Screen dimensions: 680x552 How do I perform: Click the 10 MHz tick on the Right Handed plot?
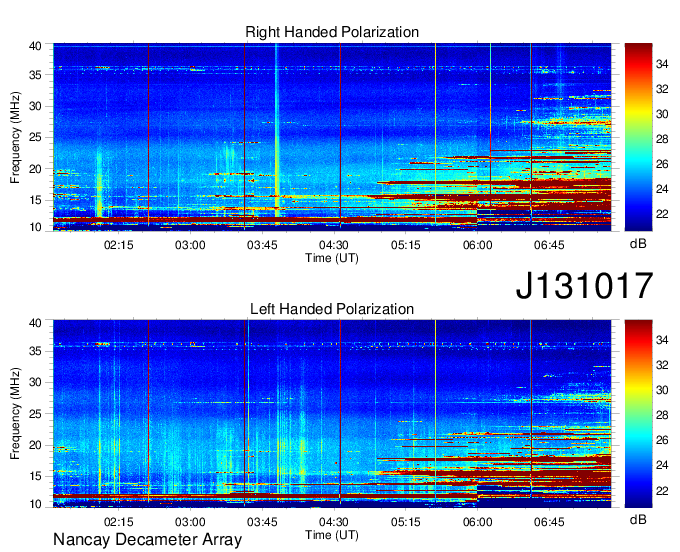(x=35, y=227)
